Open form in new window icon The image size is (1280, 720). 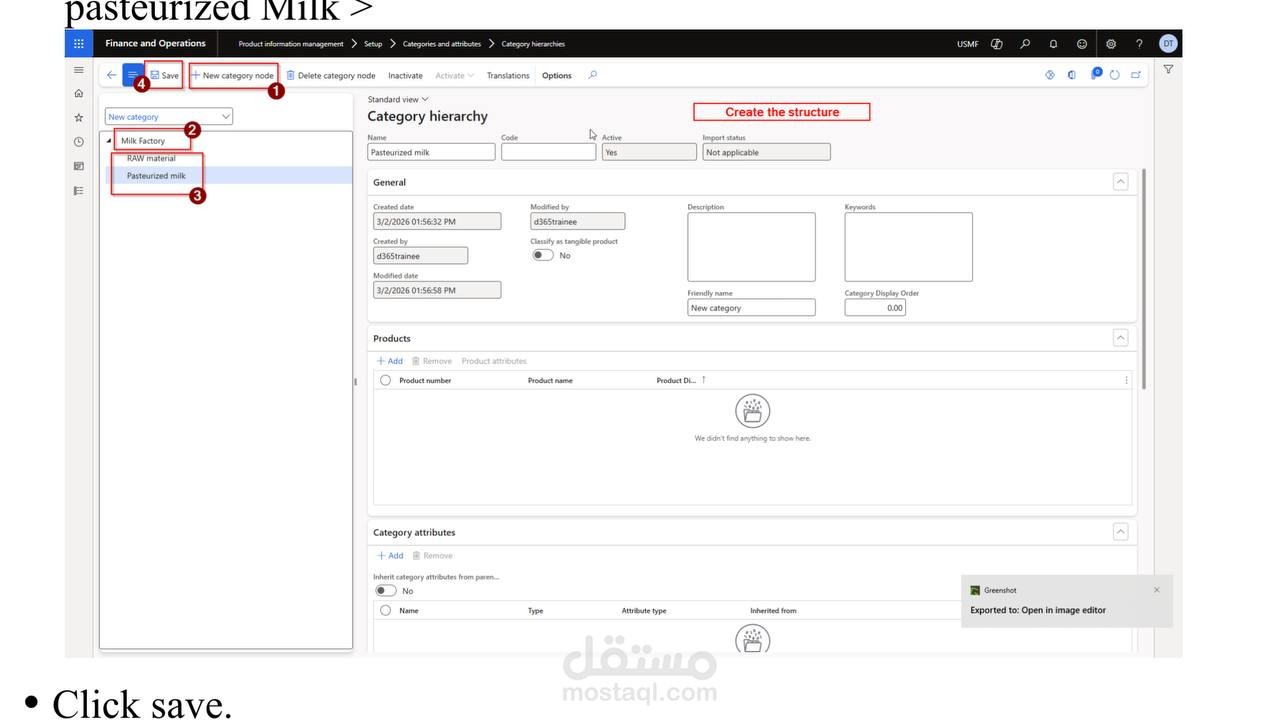[x=1136, y=75]
